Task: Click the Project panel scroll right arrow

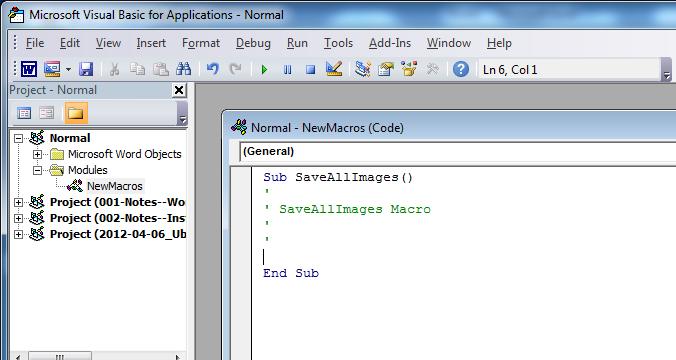Action: click(177, 356)
